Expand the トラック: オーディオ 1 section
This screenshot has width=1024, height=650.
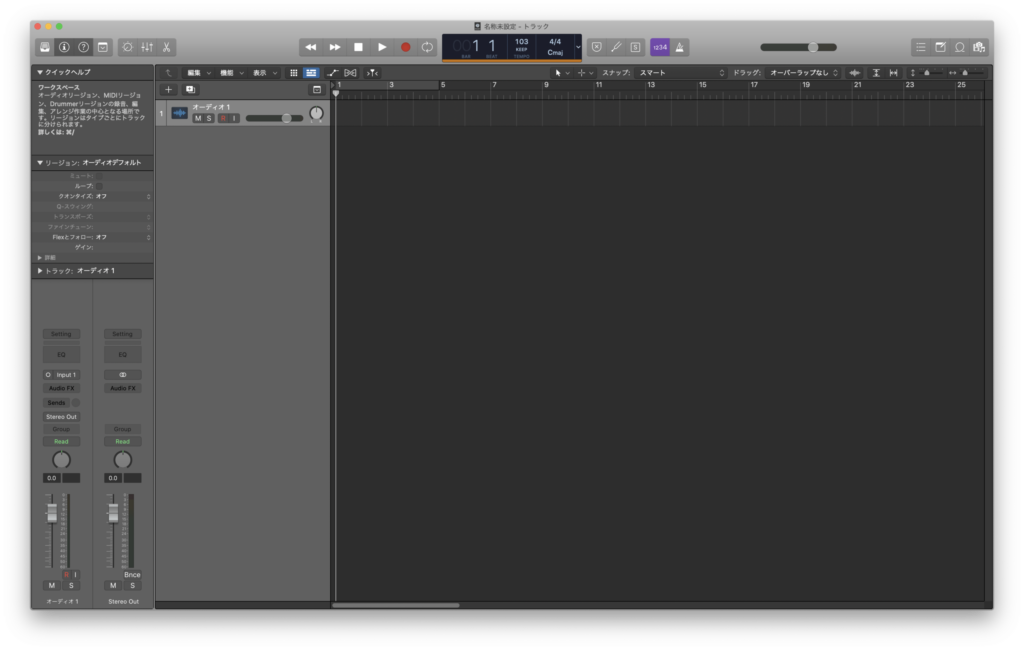click(x=40, y=270)
